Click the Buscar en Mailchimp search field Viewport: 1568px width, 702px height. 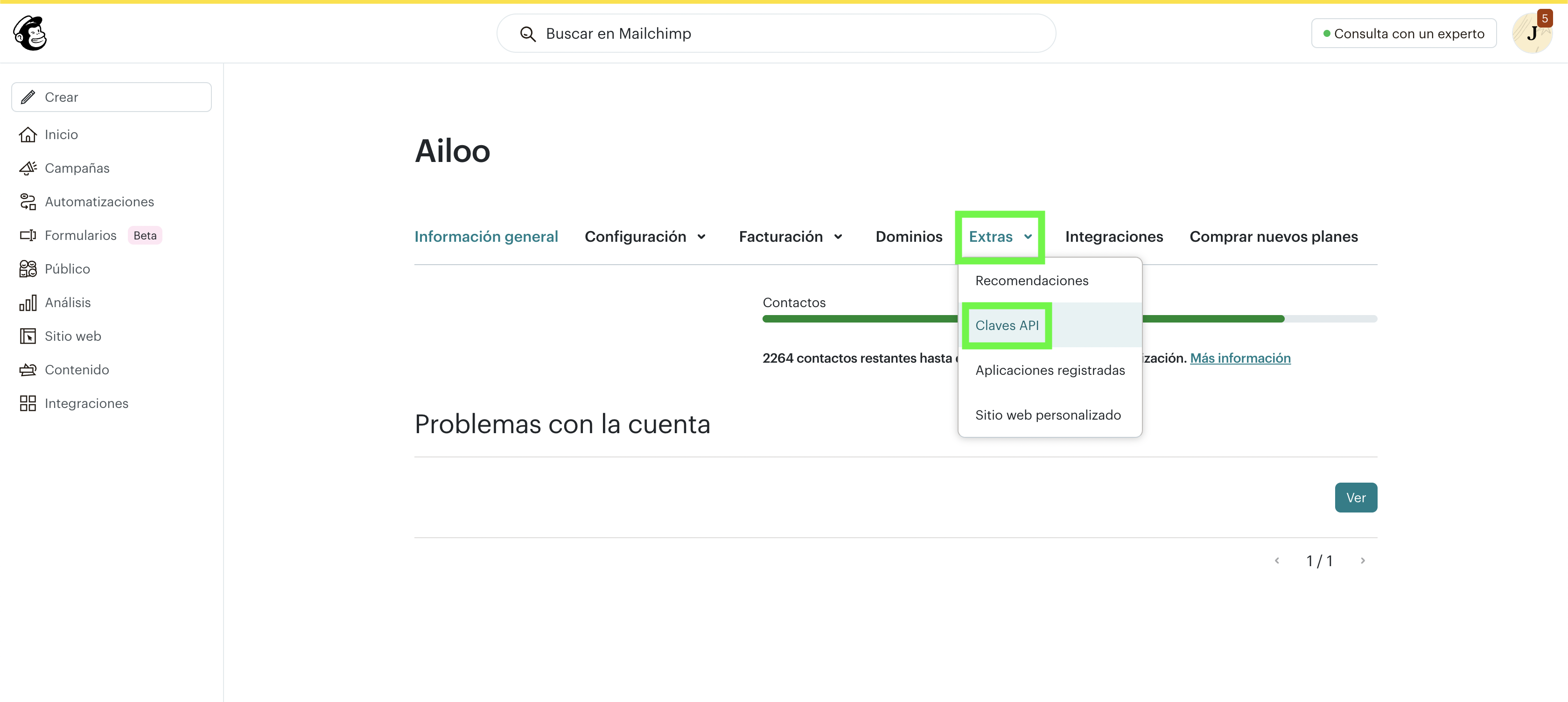[x=776, y=34]
